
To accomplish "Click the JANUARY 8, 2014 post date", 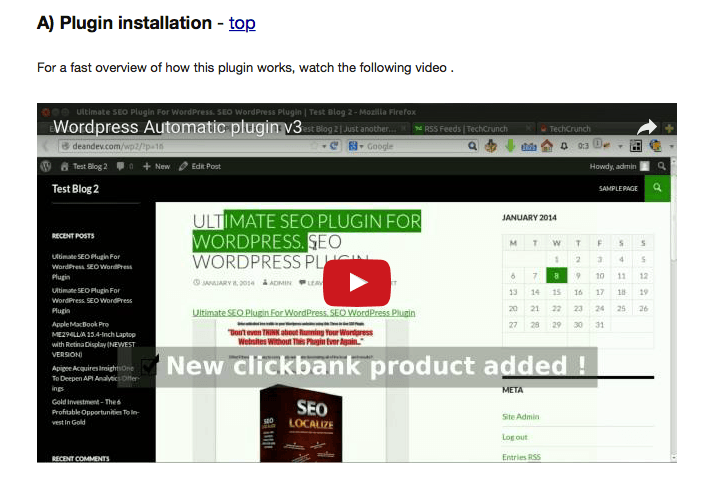I will (x=224, y=283).
